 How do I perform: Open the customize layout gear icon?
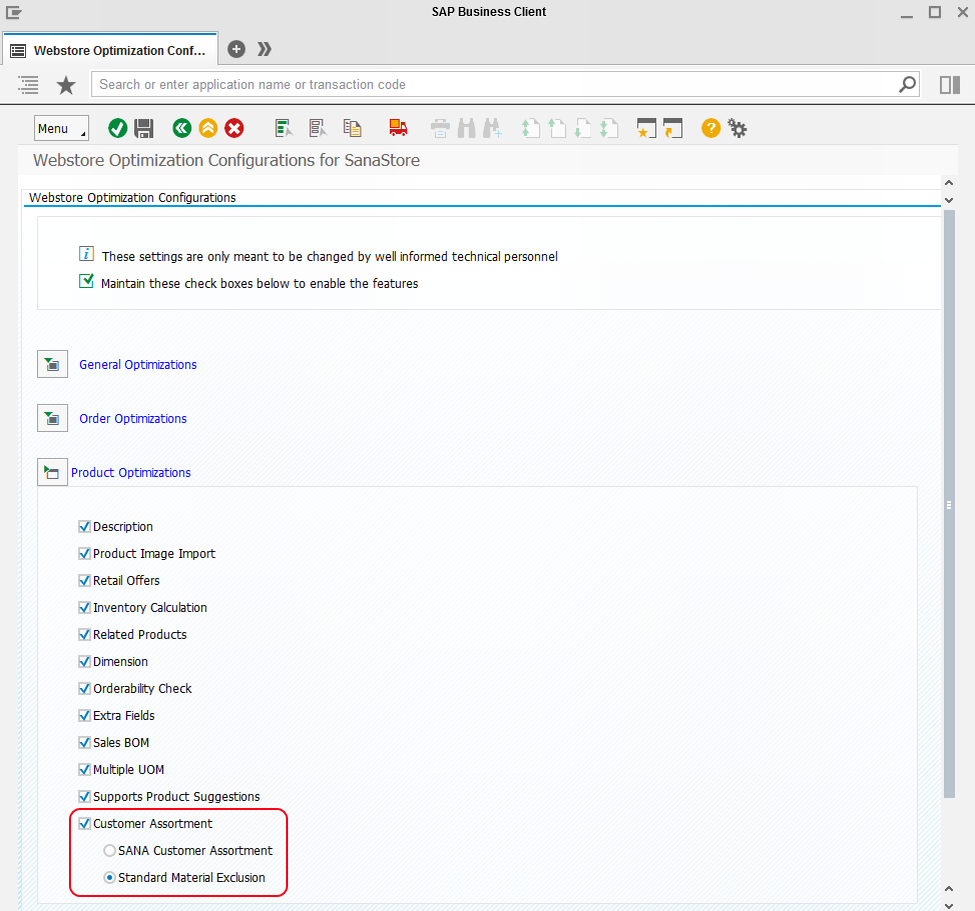click(x=737, y=129)
